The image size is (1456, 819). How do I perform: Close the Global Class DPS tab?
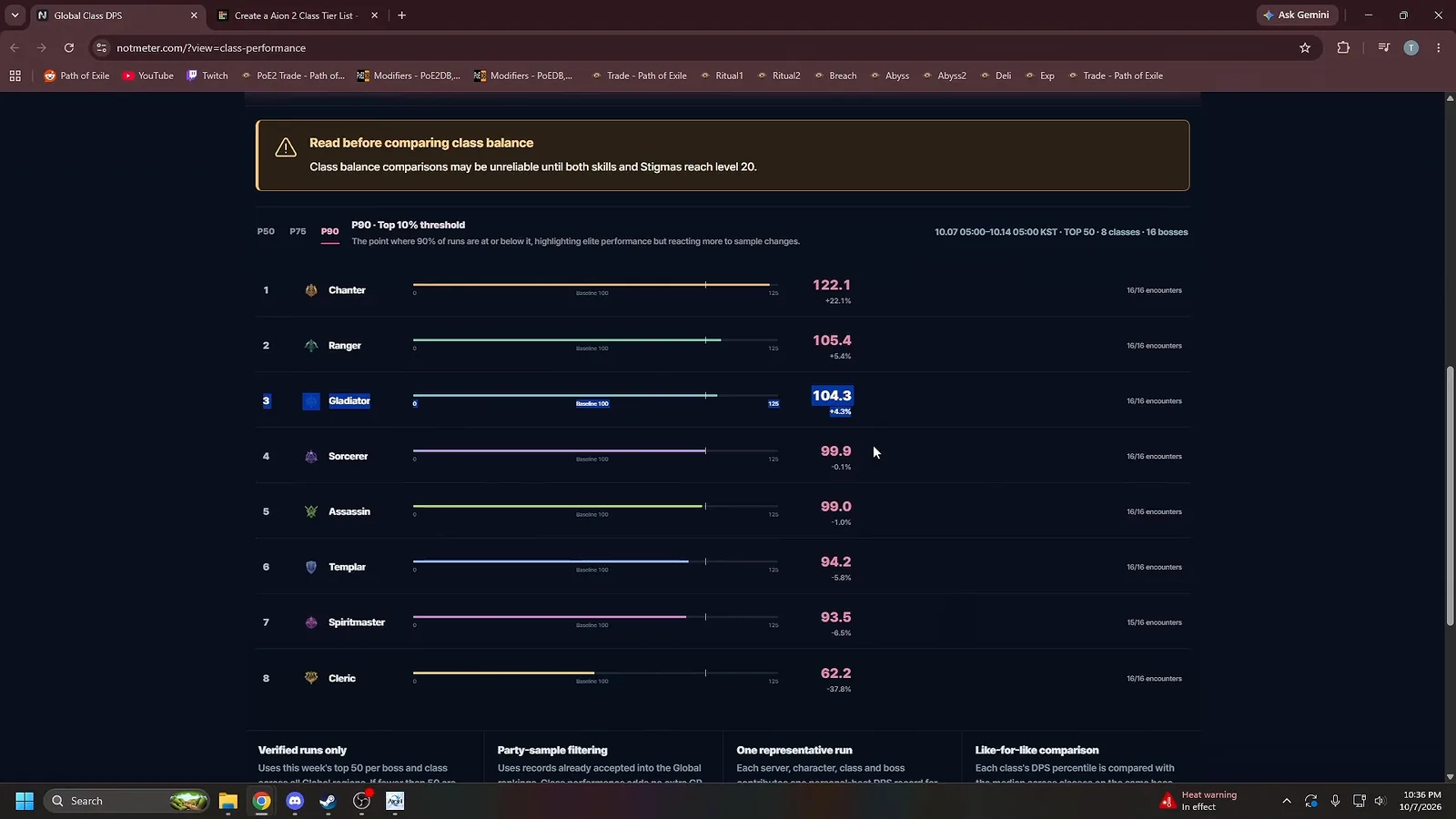[194, 15]
